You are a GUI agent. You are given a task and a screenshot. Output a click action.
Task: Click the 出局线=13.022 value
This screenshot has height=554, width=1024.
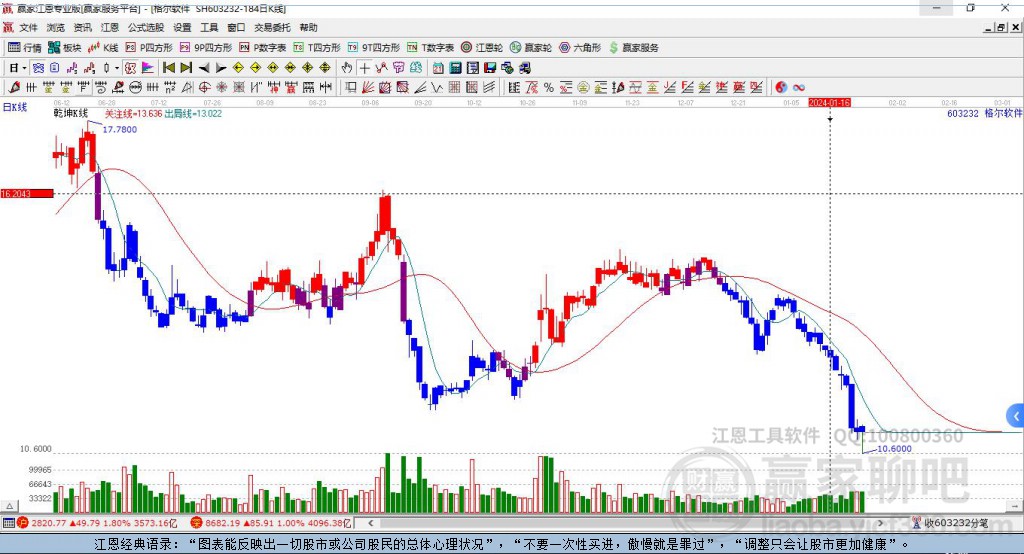[193, 113]
